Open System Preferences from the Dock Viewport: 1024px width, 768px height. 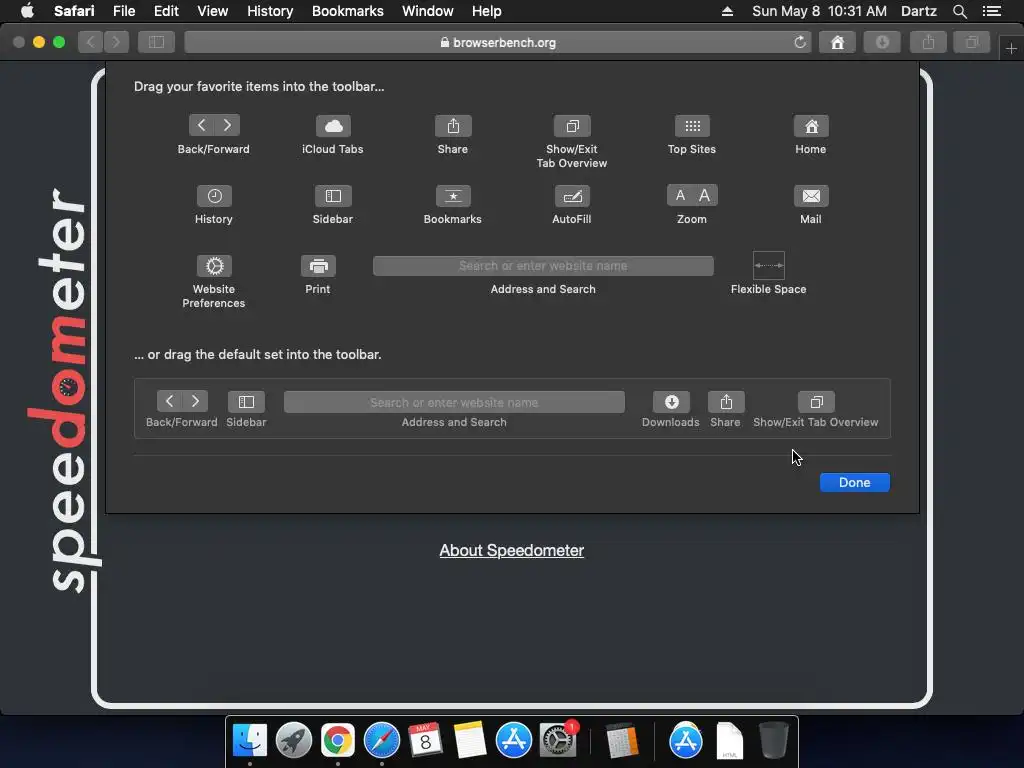tap(558, 740)
